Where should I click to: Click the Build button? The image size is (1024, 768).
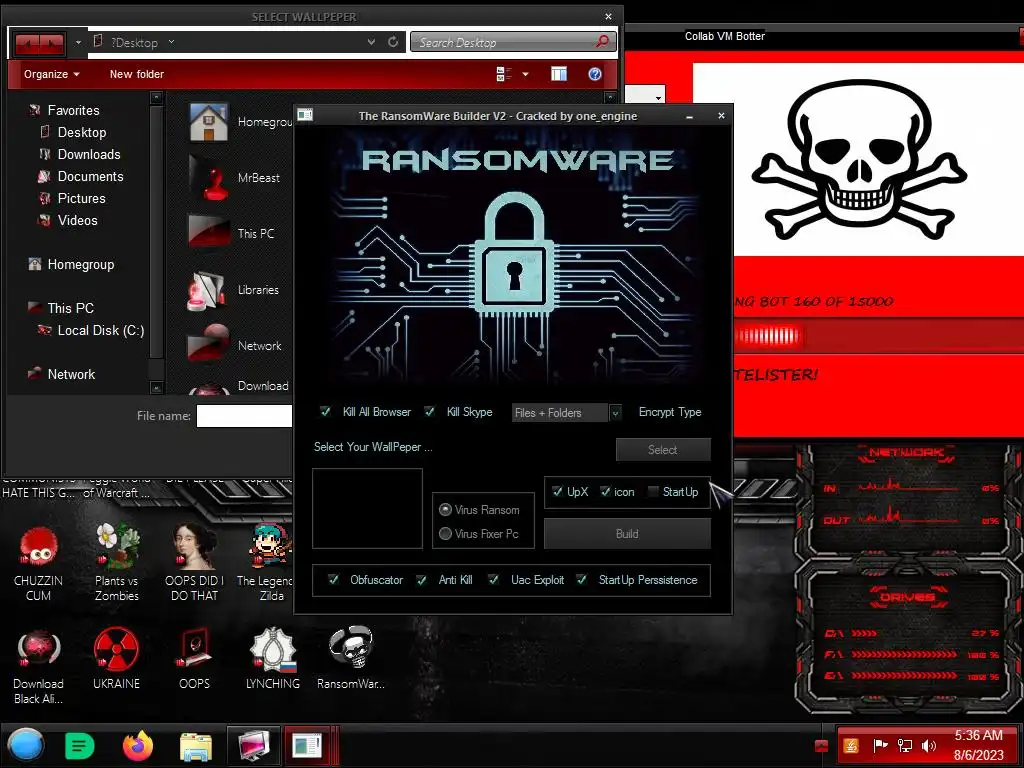[627, 534]
